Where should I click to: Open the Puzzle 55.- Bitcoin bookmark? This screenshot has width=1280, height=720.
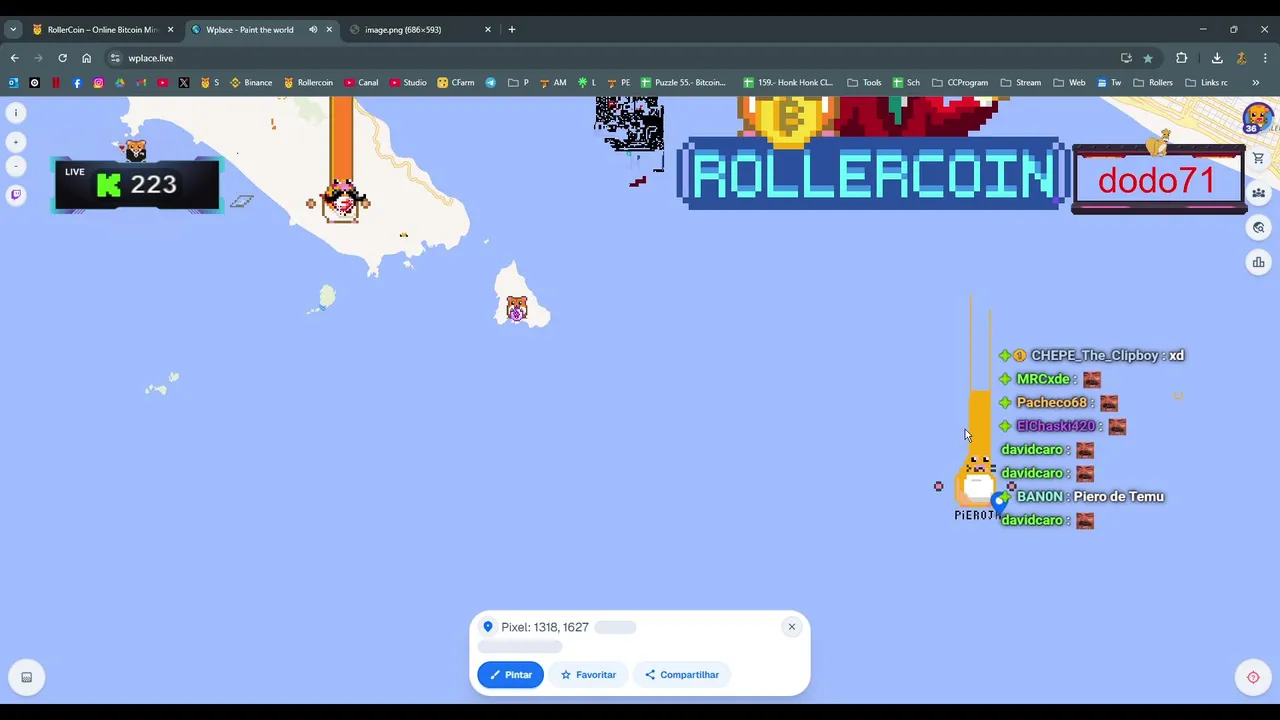pyautogui.click(x=683, y=83)
